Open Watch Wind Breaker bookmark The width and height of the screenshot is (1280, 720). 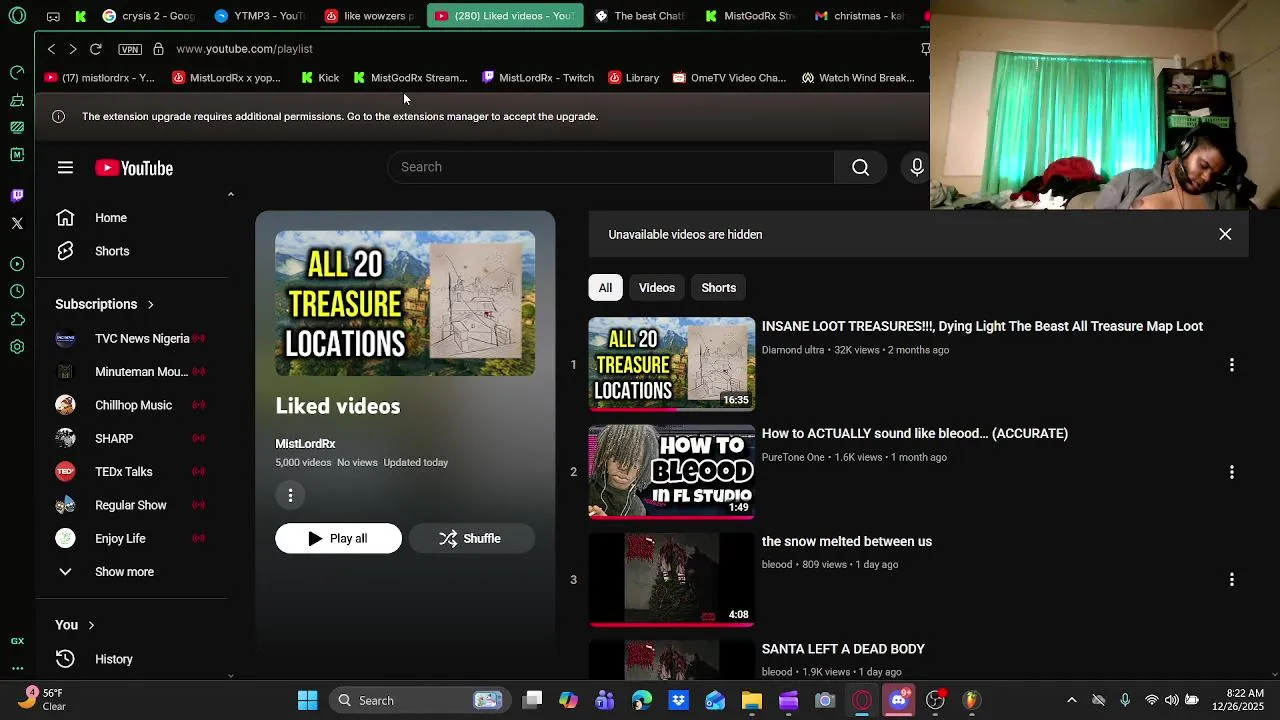click(x=857, y=78)
